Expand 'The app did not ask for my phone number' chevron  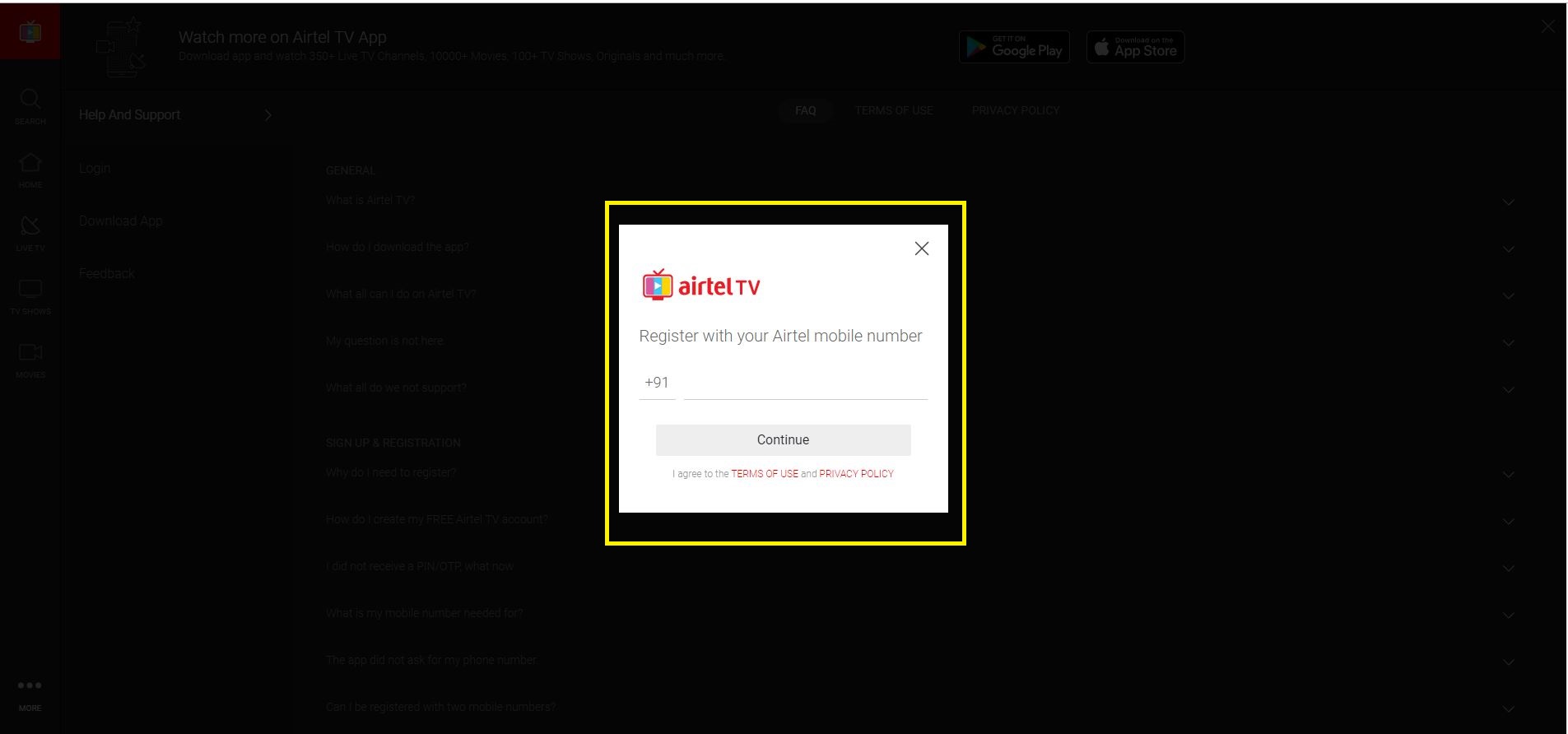point(1508,662)
